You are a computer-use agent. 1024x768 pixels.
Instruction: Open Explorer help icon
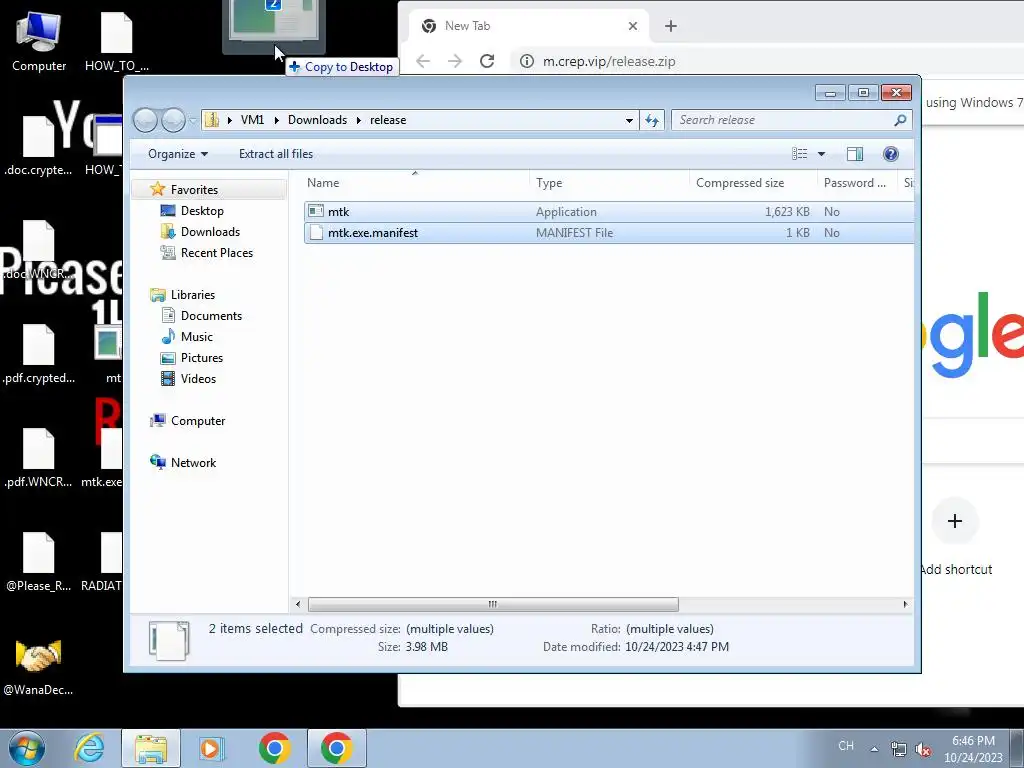click(891, 154)
